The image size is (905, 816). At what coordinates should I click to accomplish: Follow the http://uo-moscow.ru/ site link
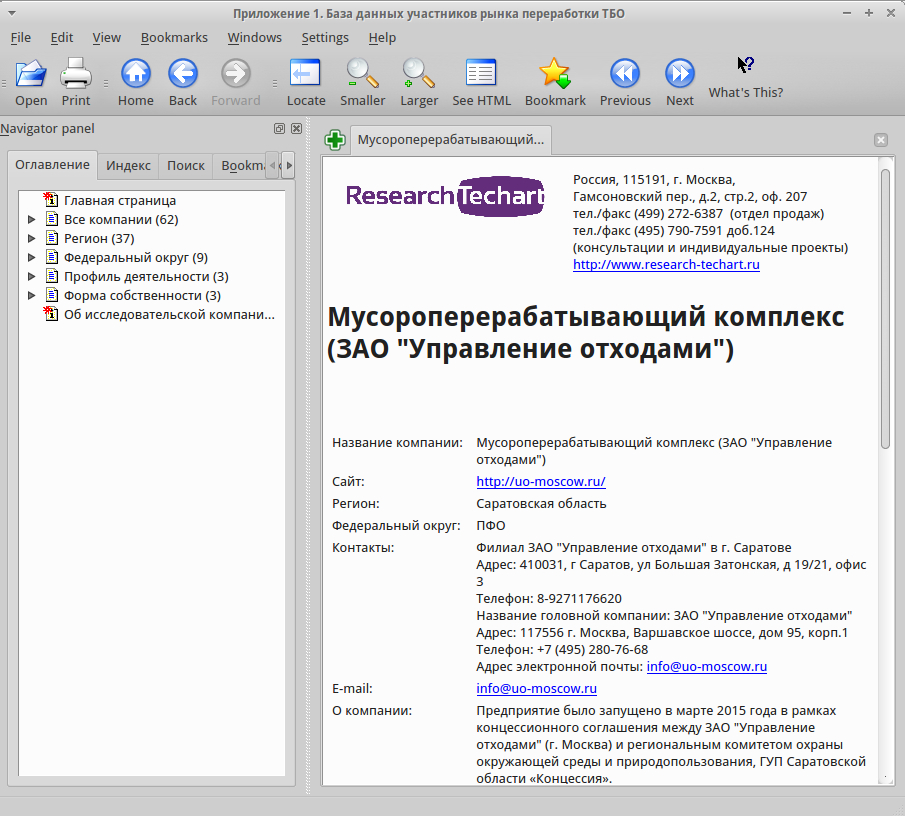tap(541, 481)
